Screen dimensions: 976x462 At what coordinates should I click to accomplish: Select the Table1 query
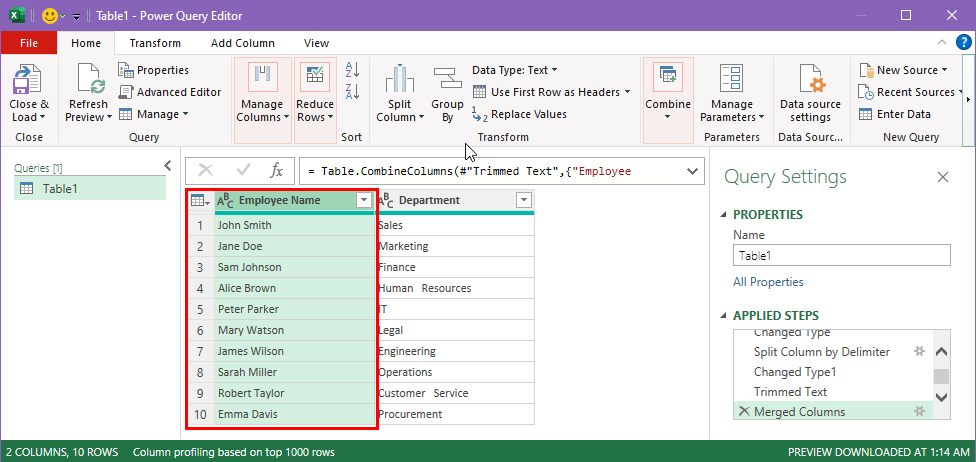click(90, 189)
